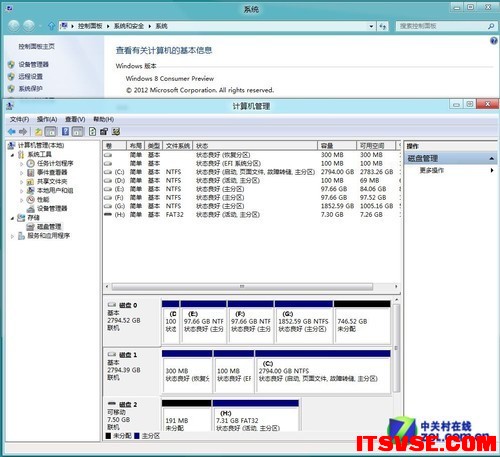The height and width of the screenshot is (457, 500).
Task: Expand the 服务和应用程序 node arrow
Action: [12, 236]
